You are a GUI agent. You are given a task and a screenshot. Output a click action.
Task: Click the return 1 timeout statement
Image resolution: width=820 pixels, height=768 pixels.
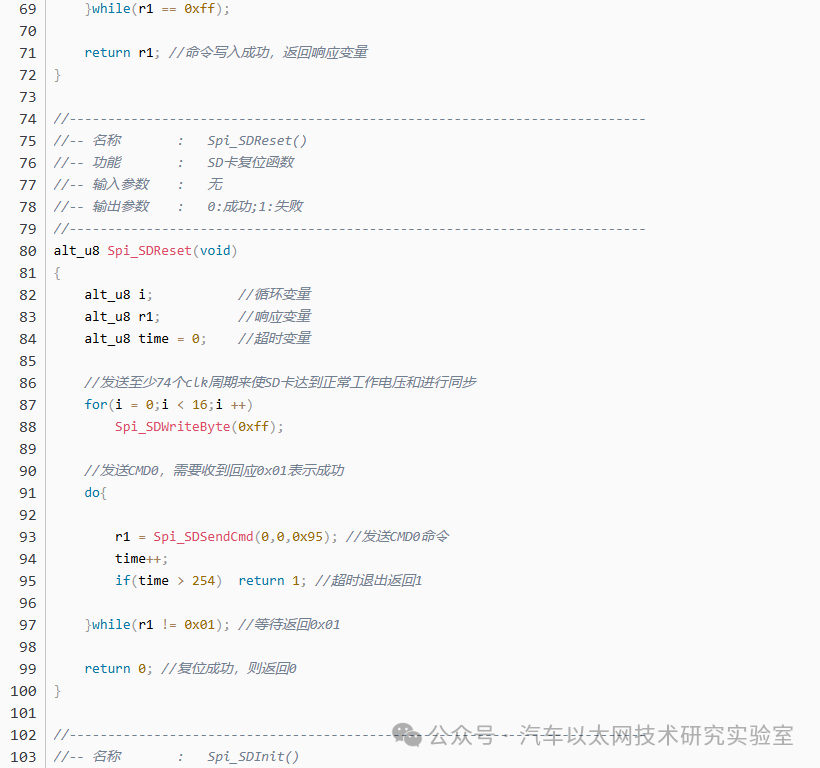click(272, 581)
